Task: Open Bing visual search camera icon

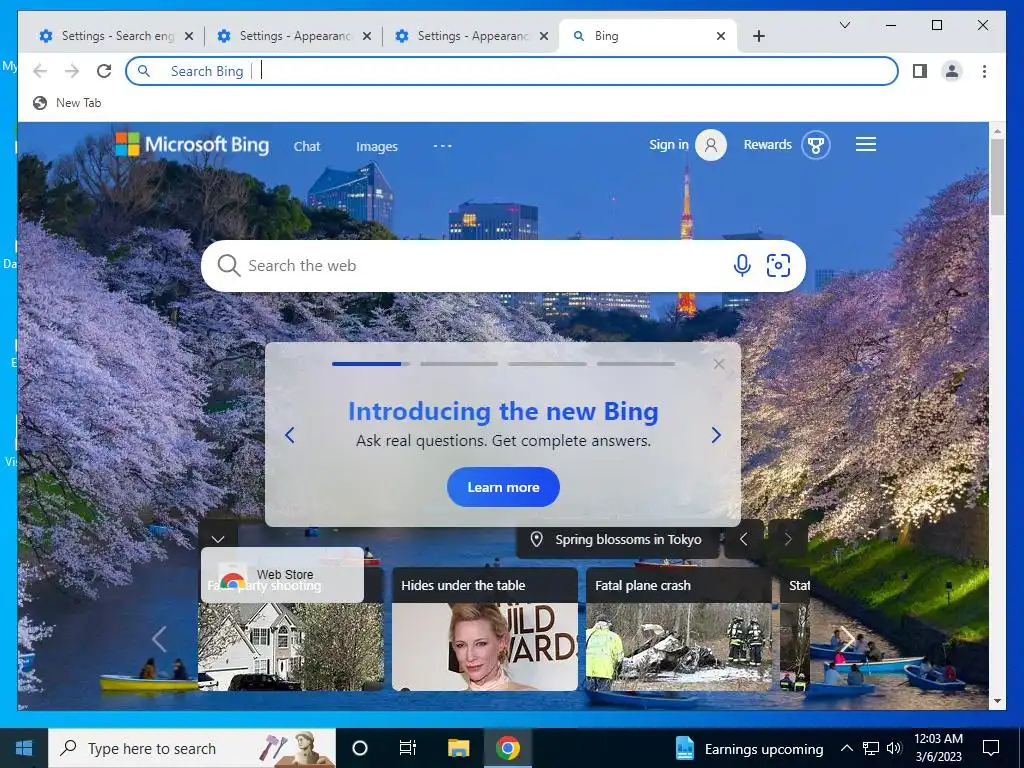Action: point(778,266)
